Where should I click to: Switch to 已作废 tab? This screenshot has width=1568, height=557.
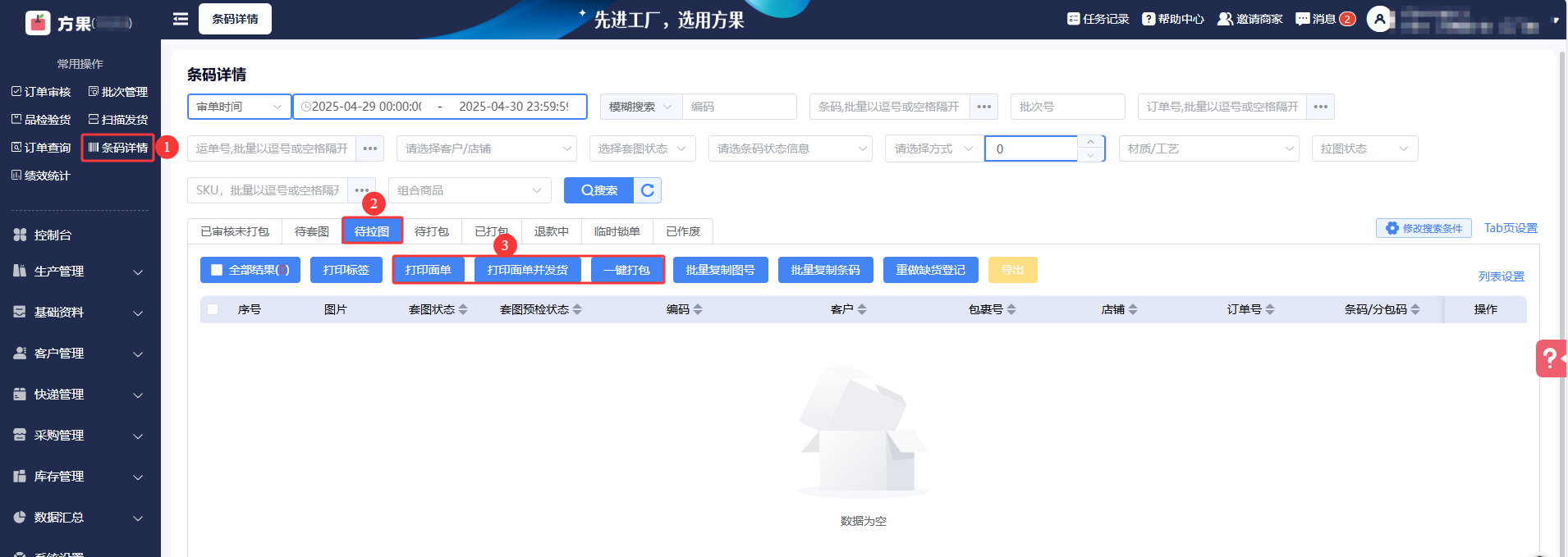683,231
